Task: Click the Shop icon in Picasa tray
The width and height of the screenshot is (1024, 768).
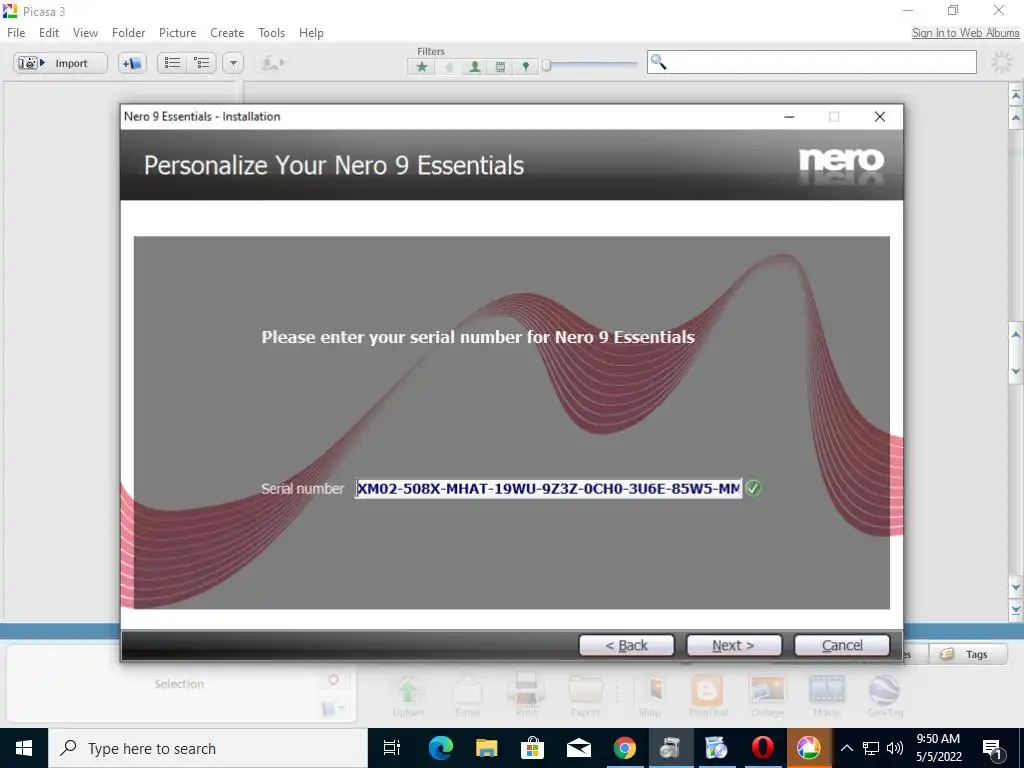Action: click(650, 696)
